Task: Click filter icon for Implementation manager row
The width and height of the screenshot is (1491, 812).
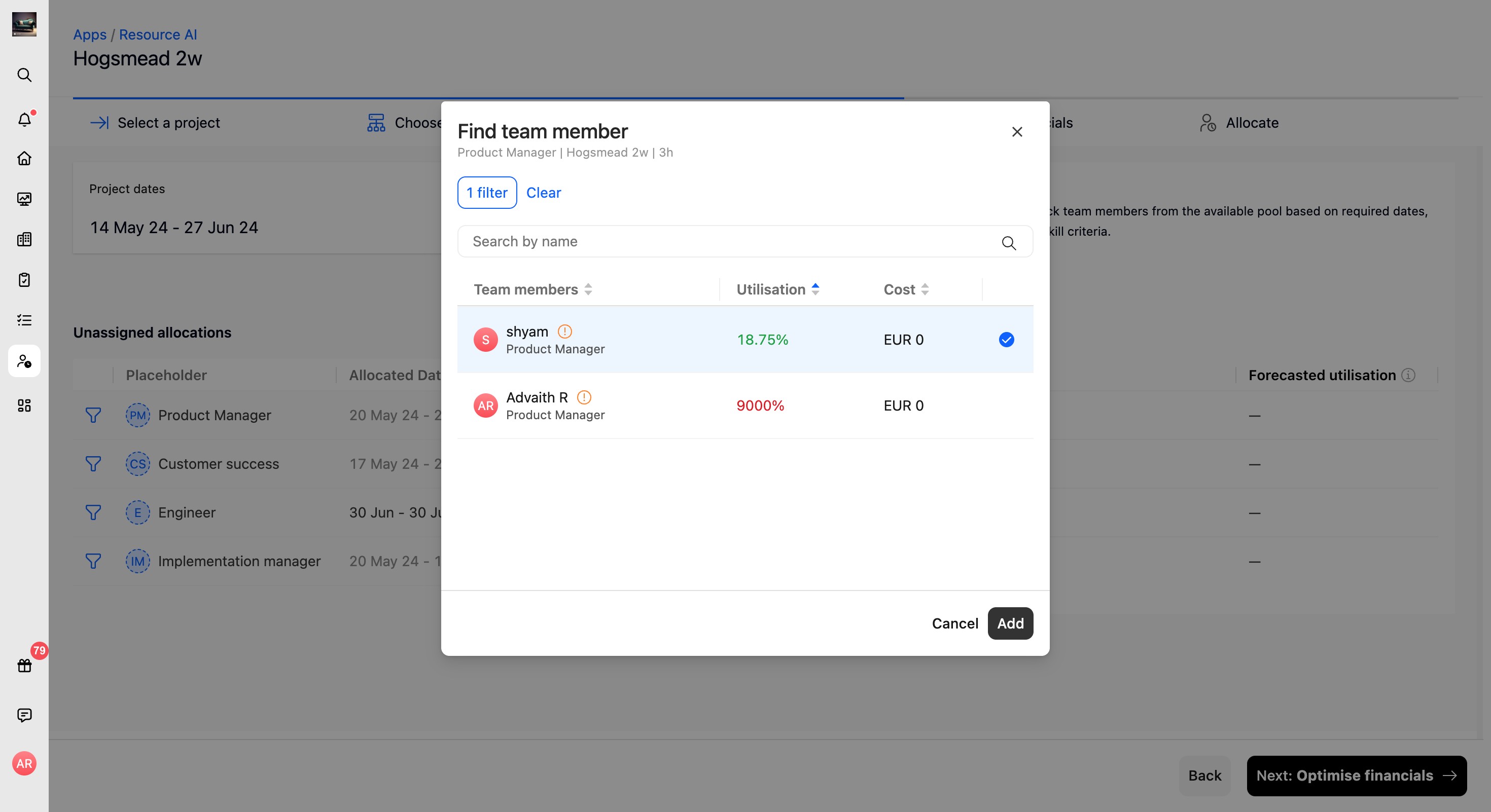Action: point(93,561)
